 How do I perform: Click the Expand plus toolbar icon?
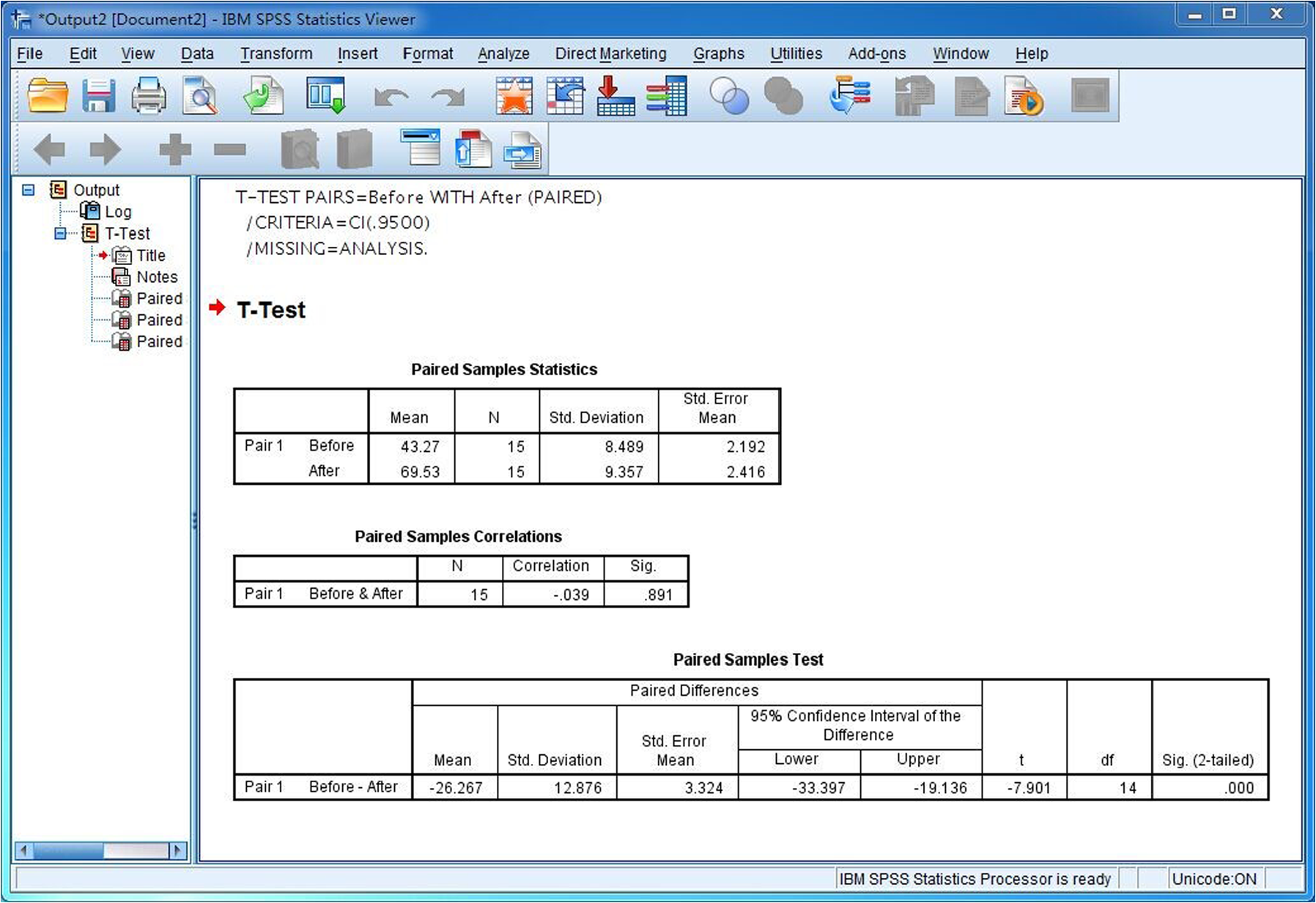coord(175,149)
